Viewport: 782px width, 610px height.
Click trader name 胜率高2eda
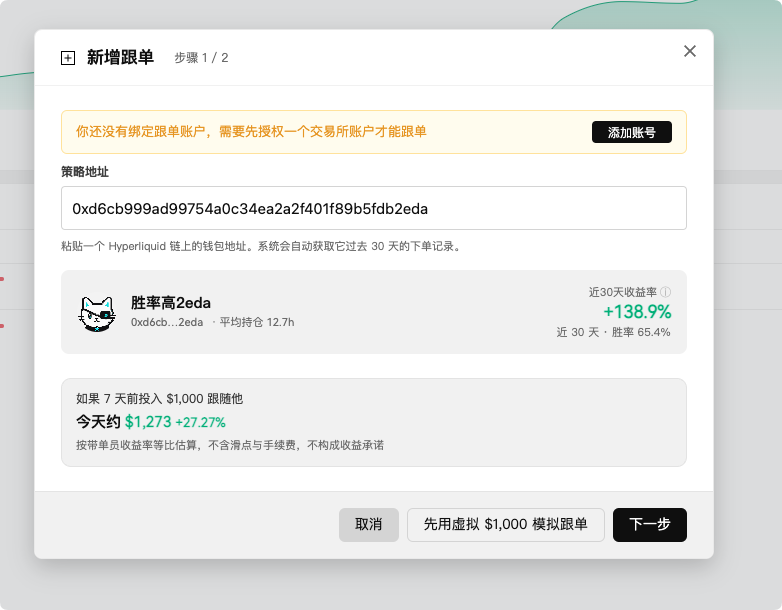(171, 303)
